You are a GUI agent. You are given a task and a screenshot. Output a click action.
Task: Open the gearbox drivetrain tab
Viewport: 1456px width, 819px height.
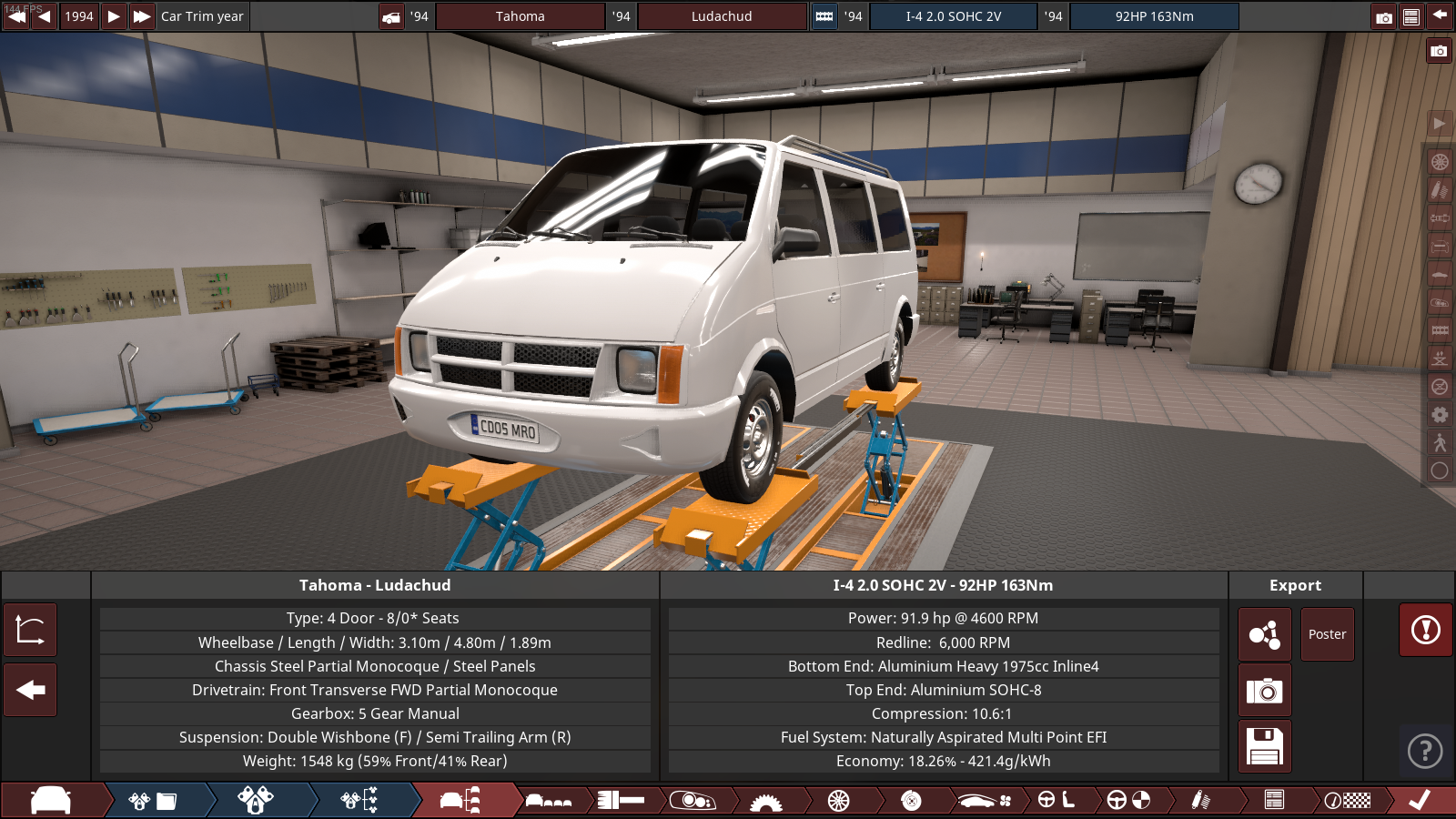tap(766, 801)
